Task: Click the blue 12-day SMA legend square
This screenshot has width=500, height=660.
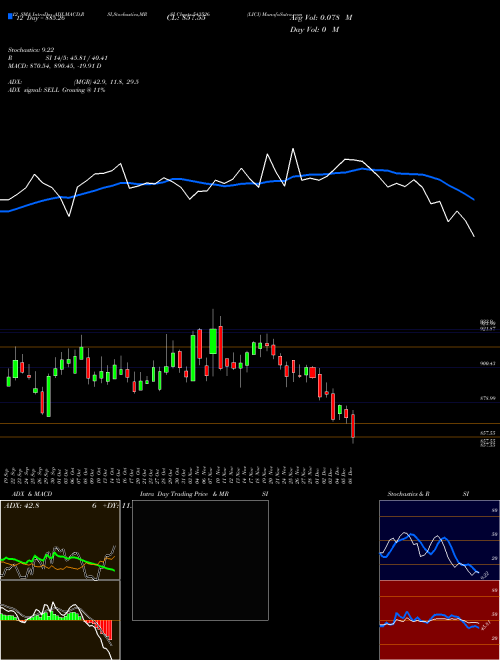Action: click(x=10, y=16)
